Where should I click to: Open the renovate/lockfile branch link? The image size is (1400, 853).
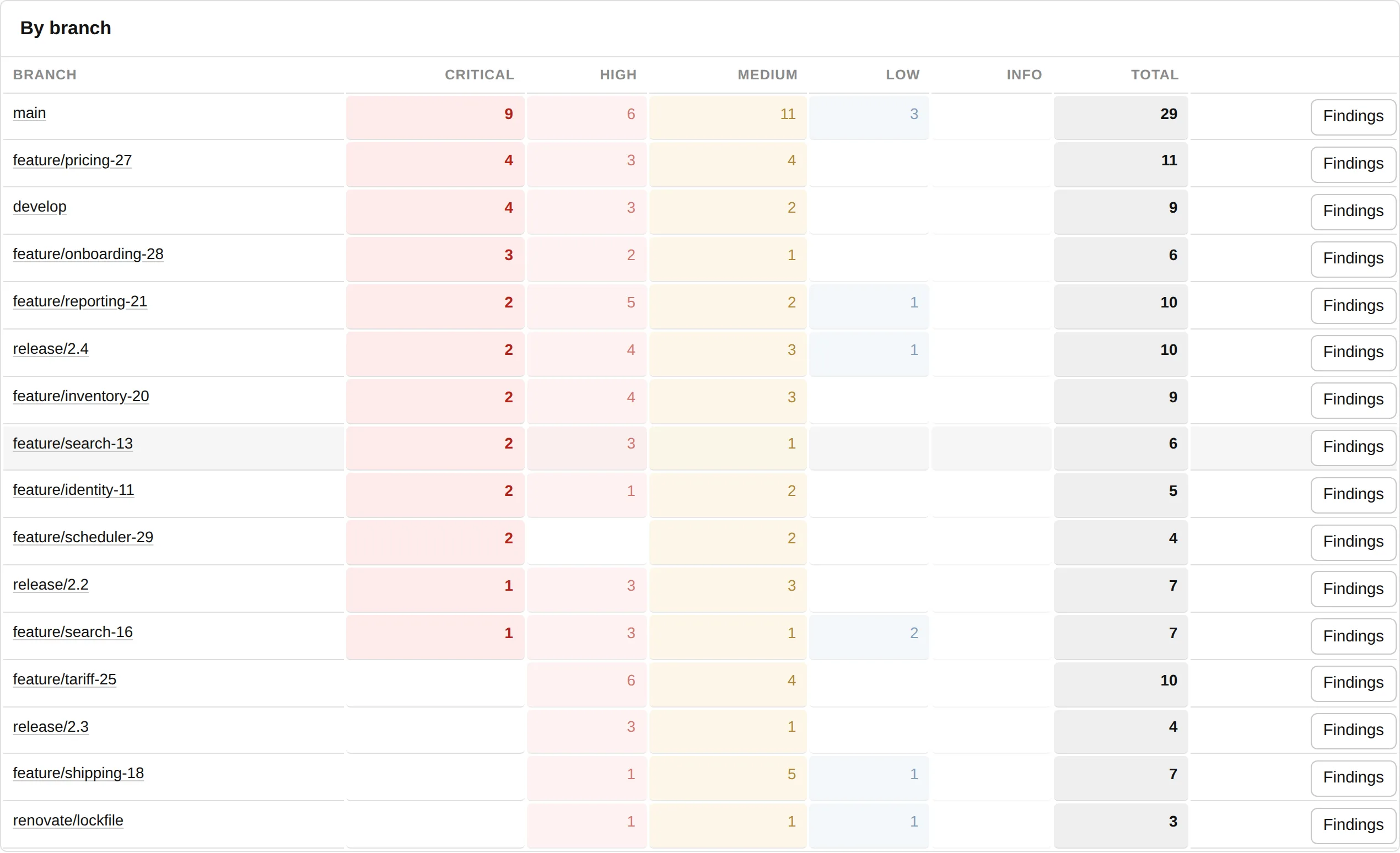(68, 820)
